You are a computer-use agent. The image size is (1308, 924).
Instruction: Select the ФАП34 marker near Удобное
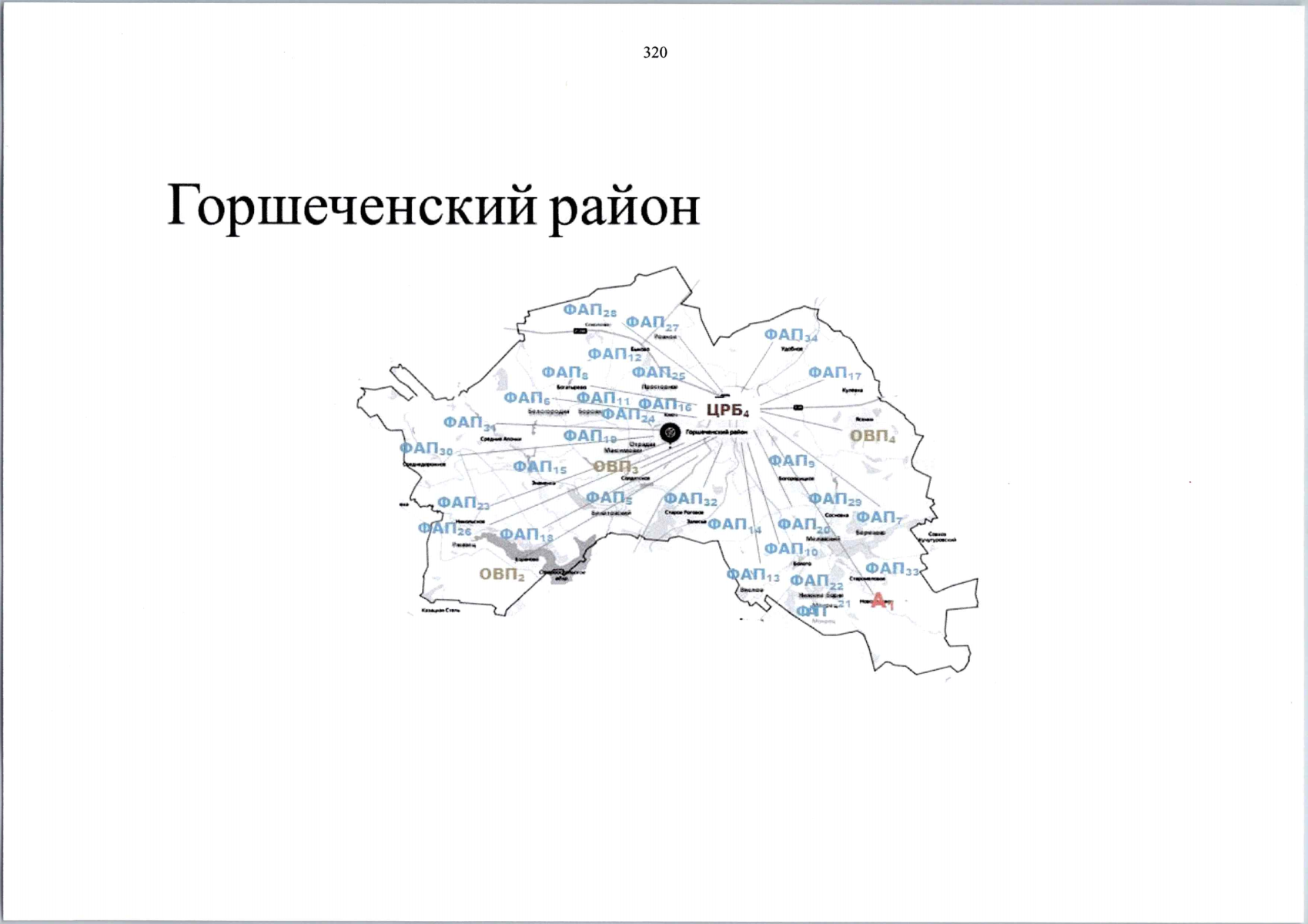[x=791, y=334]
